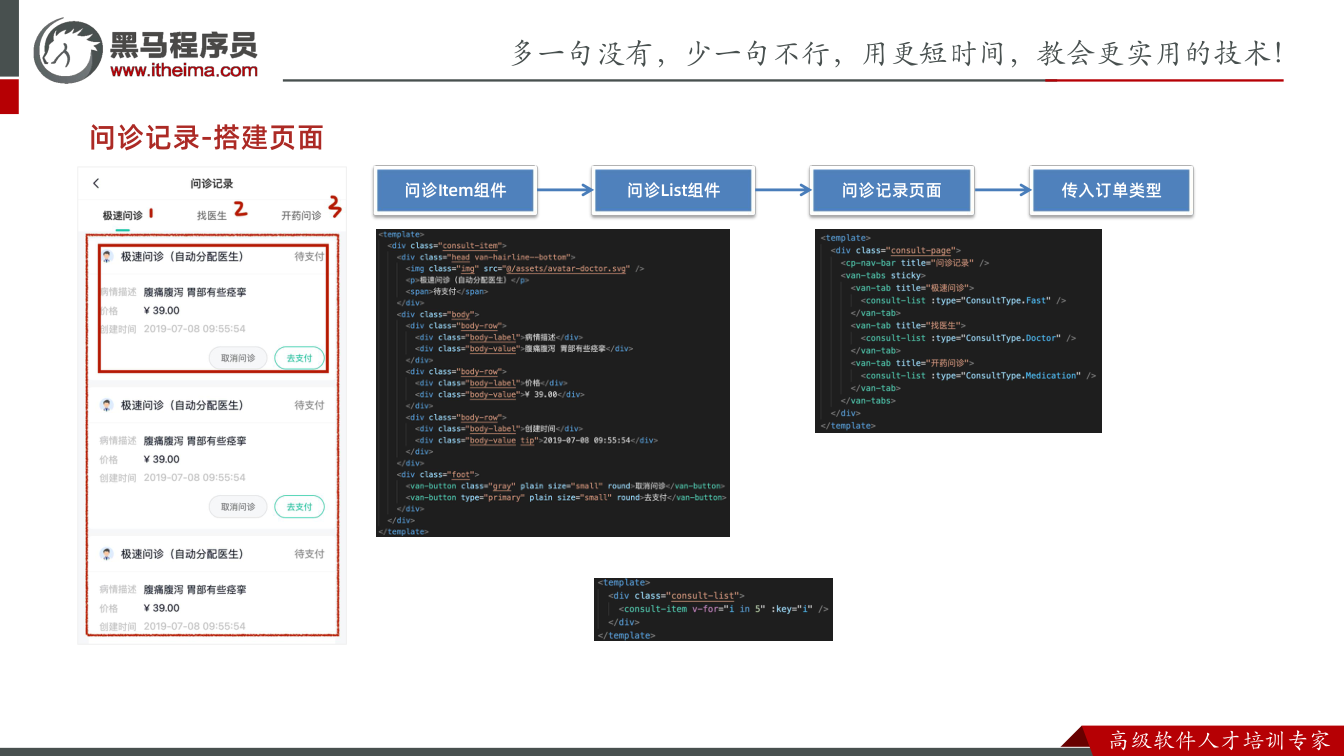
Task: Click the ConsultType.Medication code line
Action: point(979,376)
